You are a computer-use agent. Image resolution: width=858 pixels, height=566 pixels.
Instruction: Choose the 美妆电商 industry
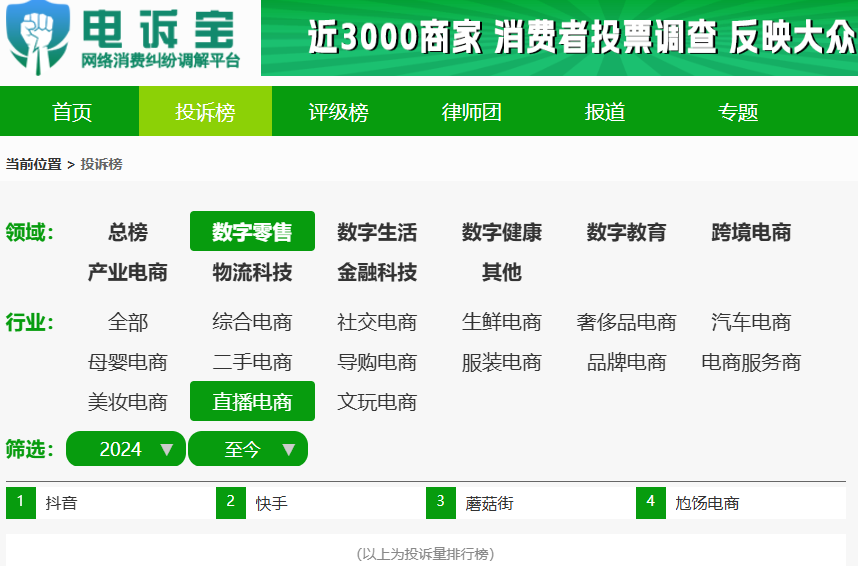127,402
